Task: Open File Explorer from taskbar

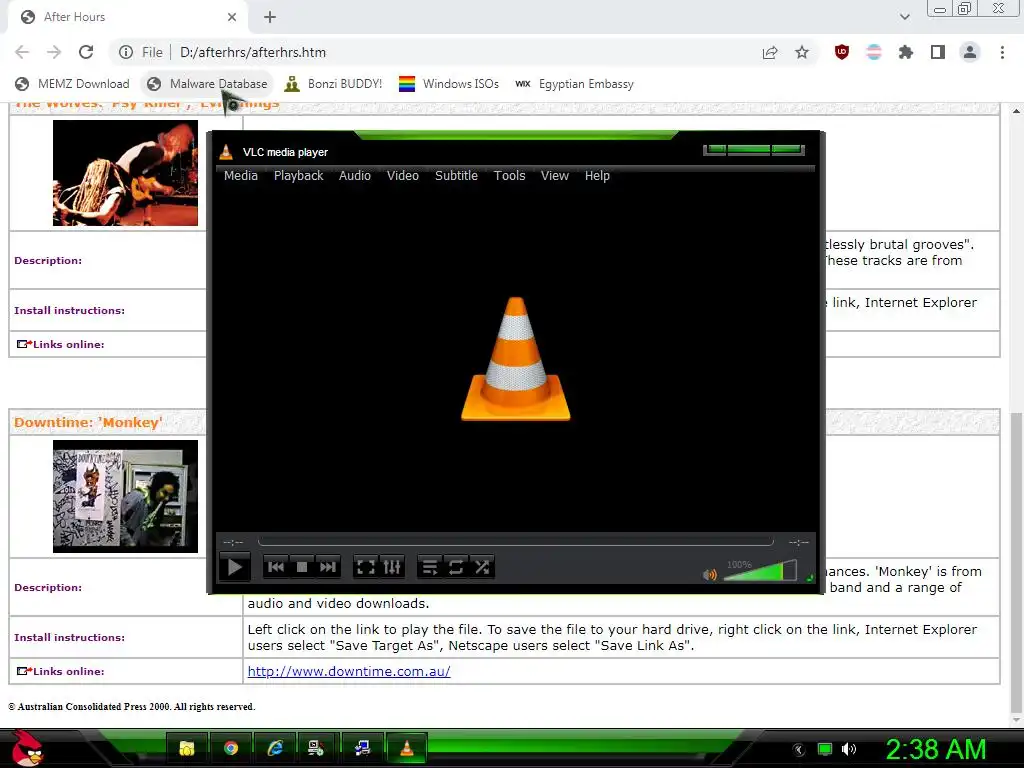Action: point(187,748)
